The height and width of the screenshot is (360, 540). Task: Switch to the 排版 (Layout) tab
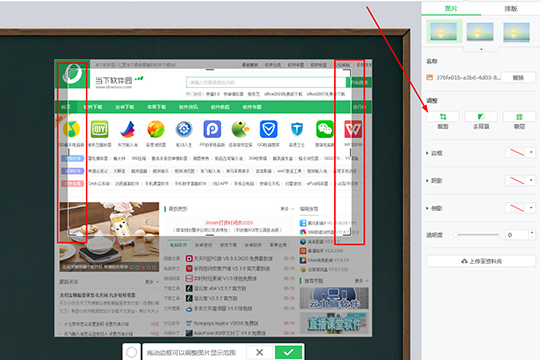pyautogui.click(x=511, y=9)
